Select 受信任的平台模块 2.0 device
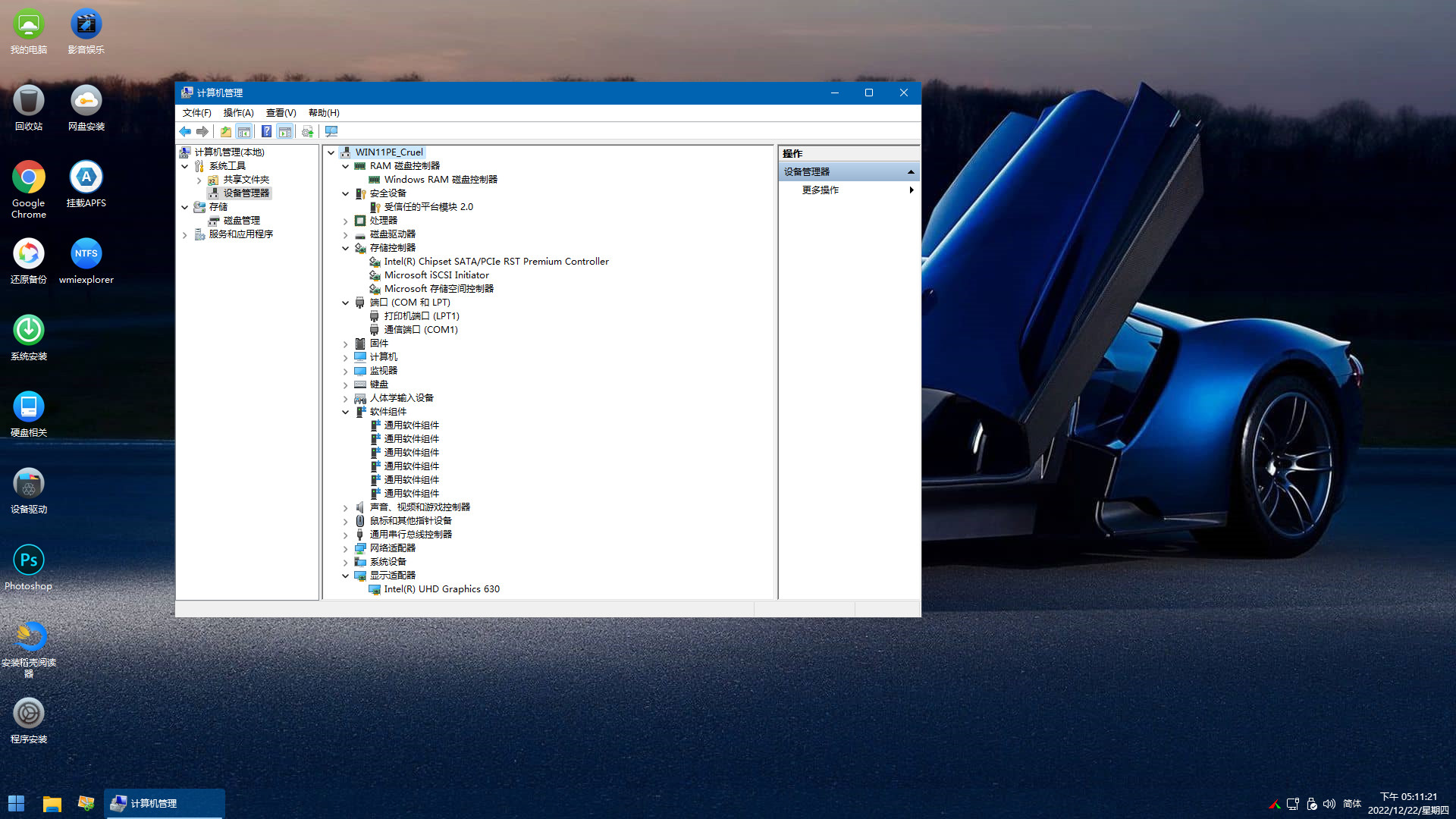 pyautogui.click(x=428, y=207)
